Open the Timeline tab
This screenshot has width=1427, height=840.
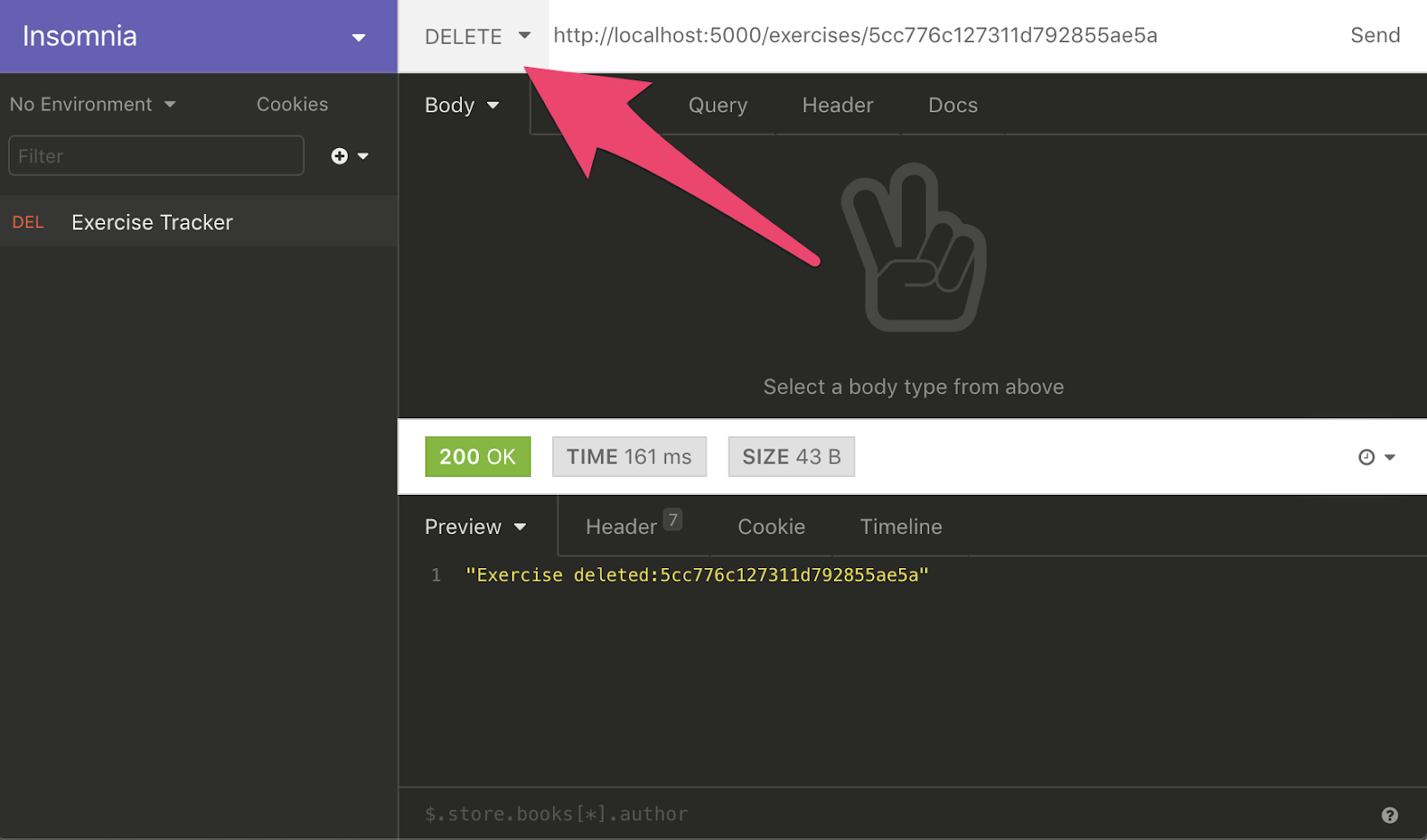click(901, 527)
